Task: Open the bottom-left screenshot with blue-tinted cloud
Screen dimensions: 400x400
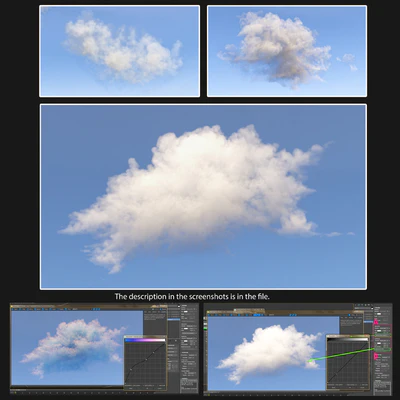Action: (104, 348)
